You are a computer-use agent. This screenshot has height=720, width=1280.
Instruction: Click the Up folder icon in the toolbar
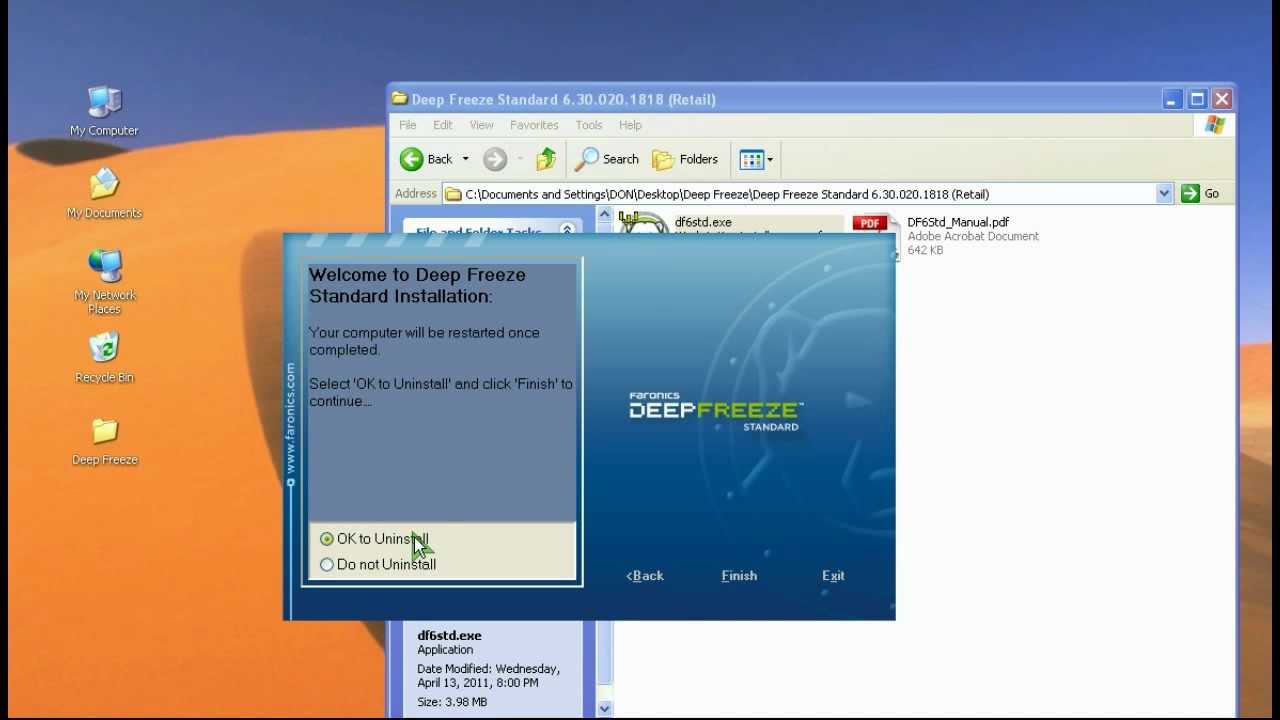point(545,159)
